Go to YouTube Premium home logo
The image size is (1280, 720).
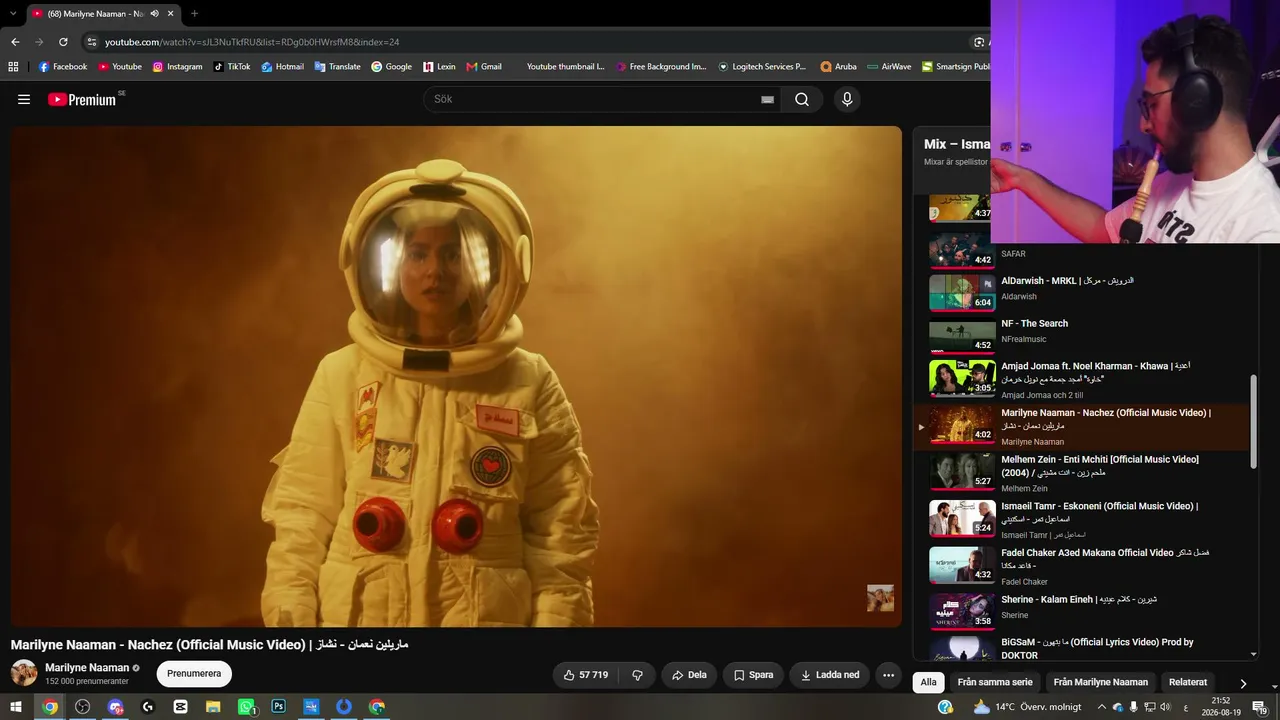[x=82, y=99]
